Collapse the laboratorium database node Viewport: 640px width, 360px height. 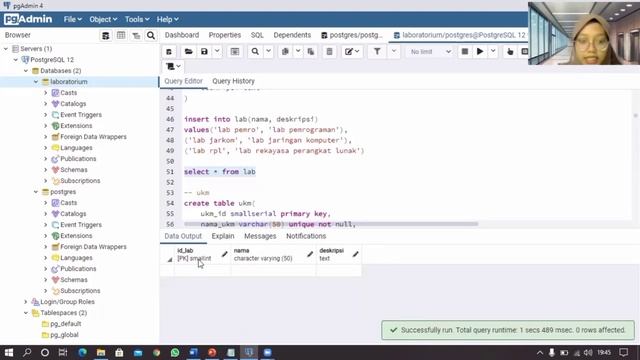[x=36, y=82]
